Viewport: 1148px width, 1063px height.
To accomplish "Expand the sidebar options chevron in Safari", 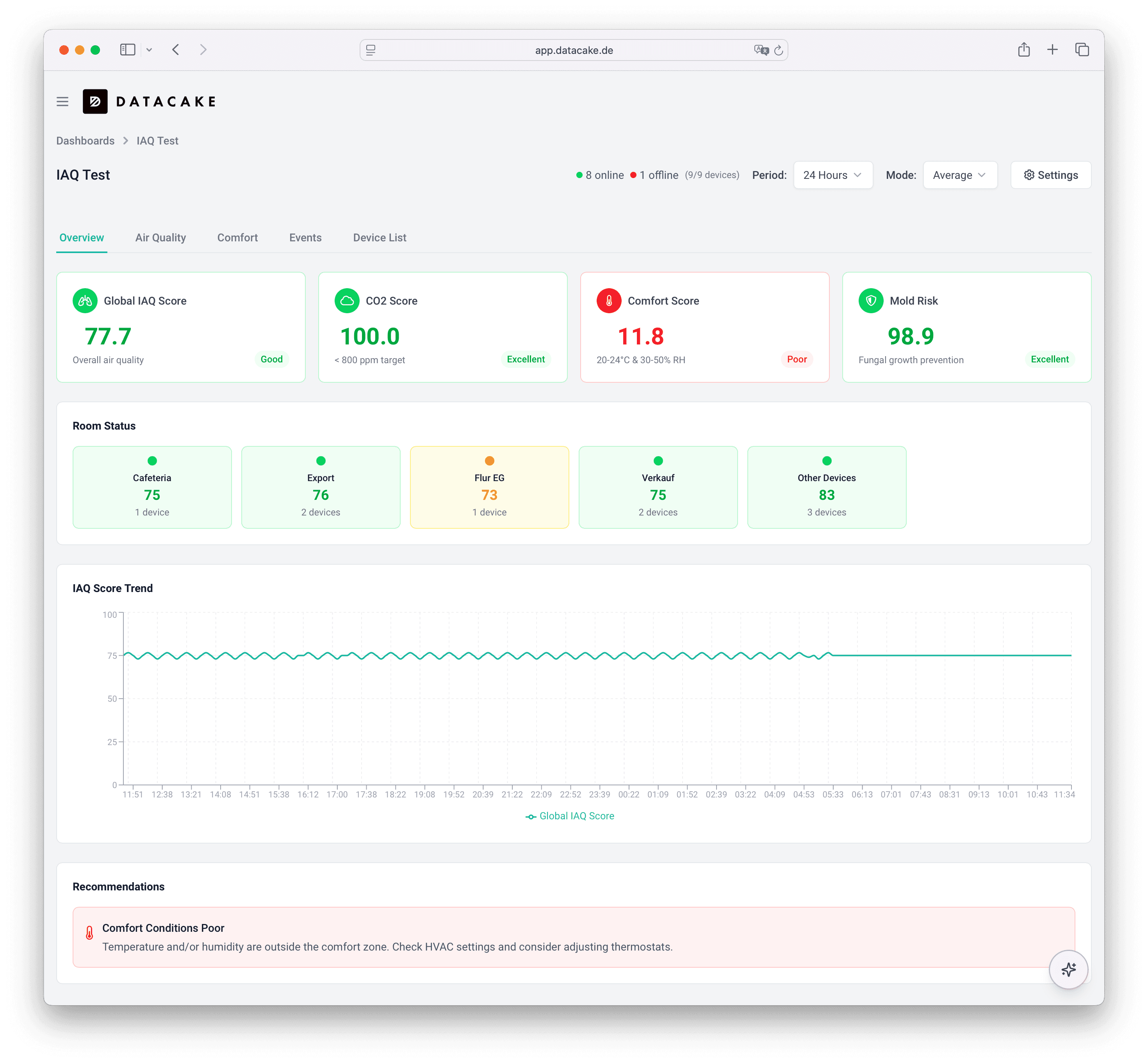I will [x=150, y=50].
